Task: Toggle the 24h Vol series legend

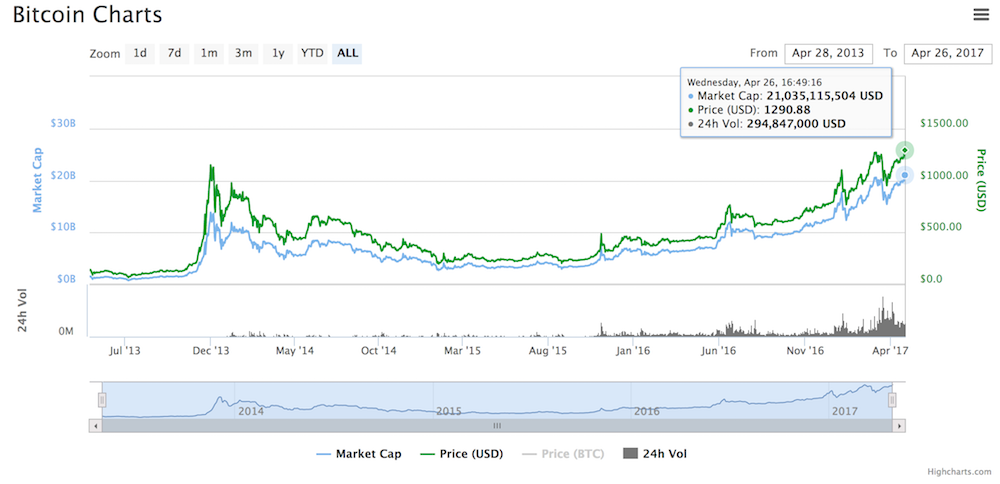Action: pos(654,454)
